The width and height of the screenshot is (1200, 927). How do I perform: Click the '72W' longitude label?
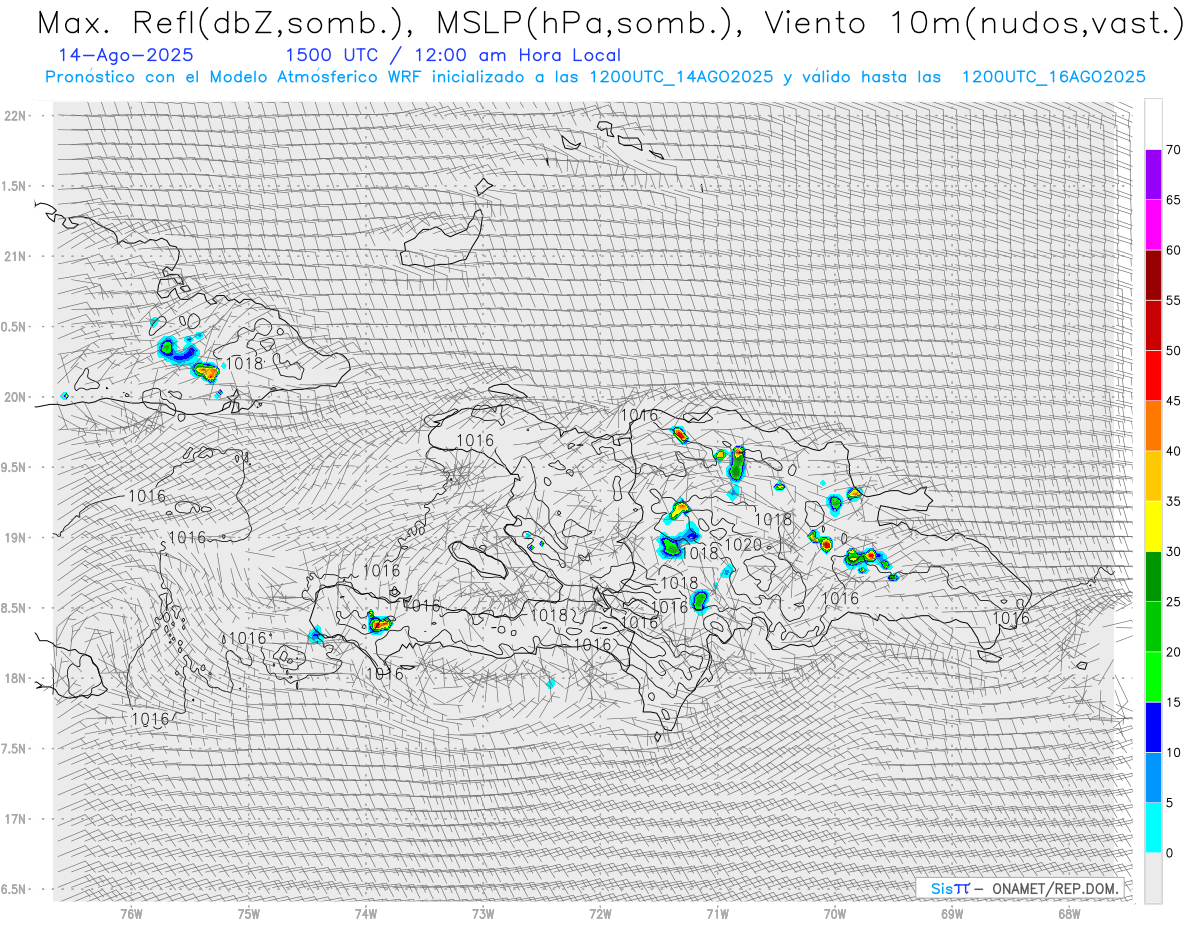click(600, 914)
